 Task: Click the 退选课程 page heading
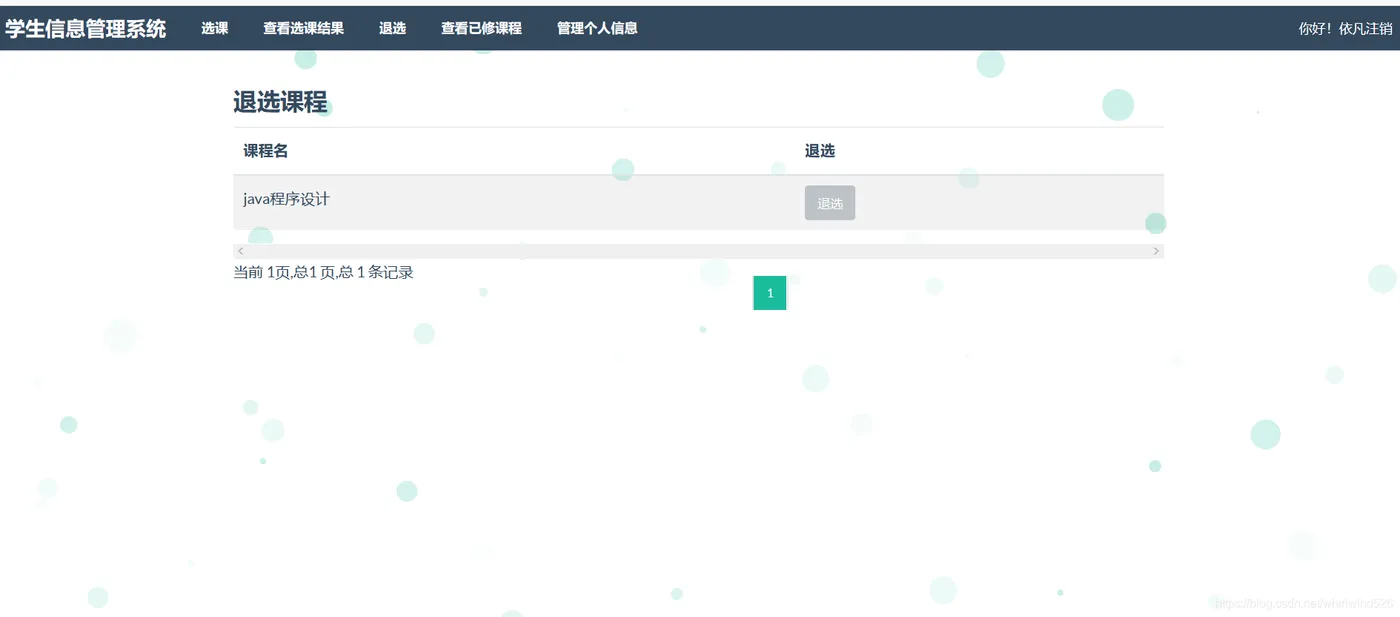280,102
